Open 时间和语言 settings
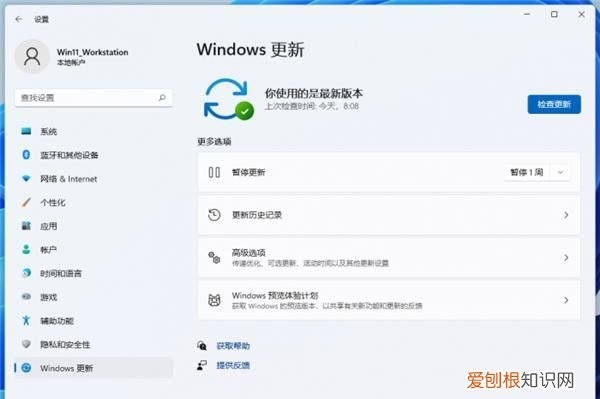 coord(93,273)
